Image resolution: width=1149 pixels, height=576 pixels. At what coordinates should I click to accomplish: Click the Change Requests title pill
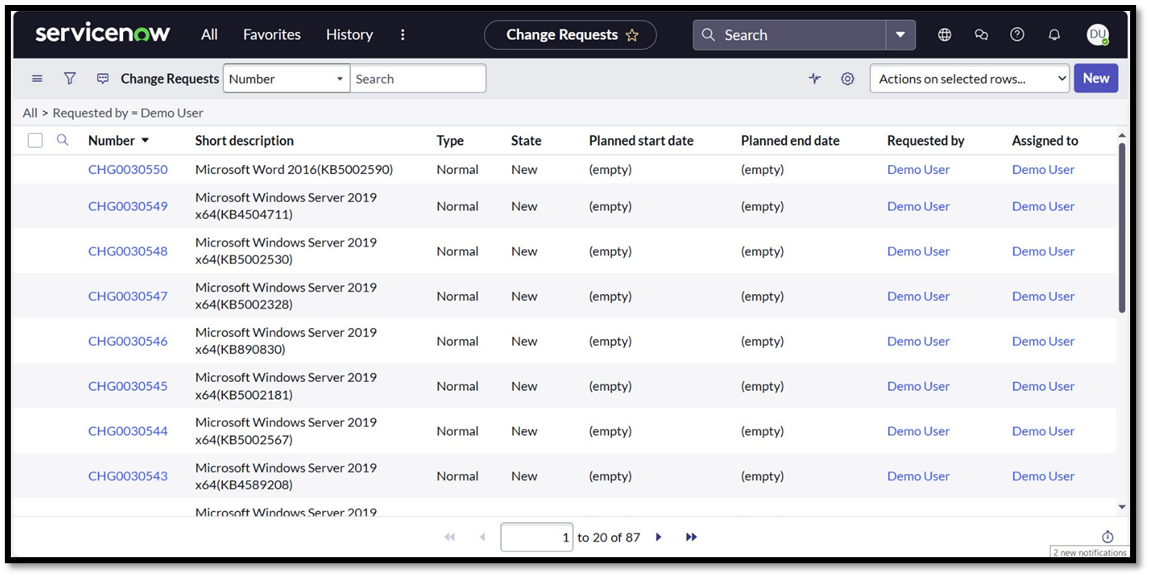(x=570, y=34)
